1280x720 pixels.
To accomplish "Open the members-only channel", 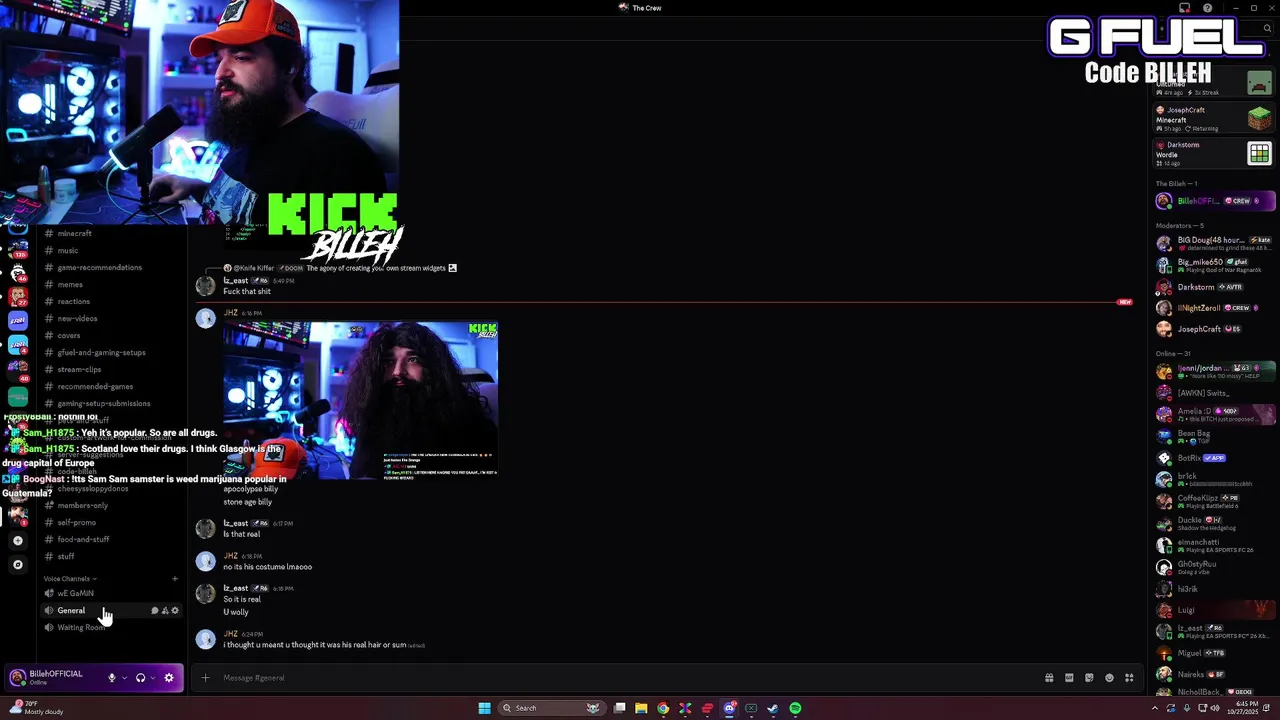I will click(110, 505).
